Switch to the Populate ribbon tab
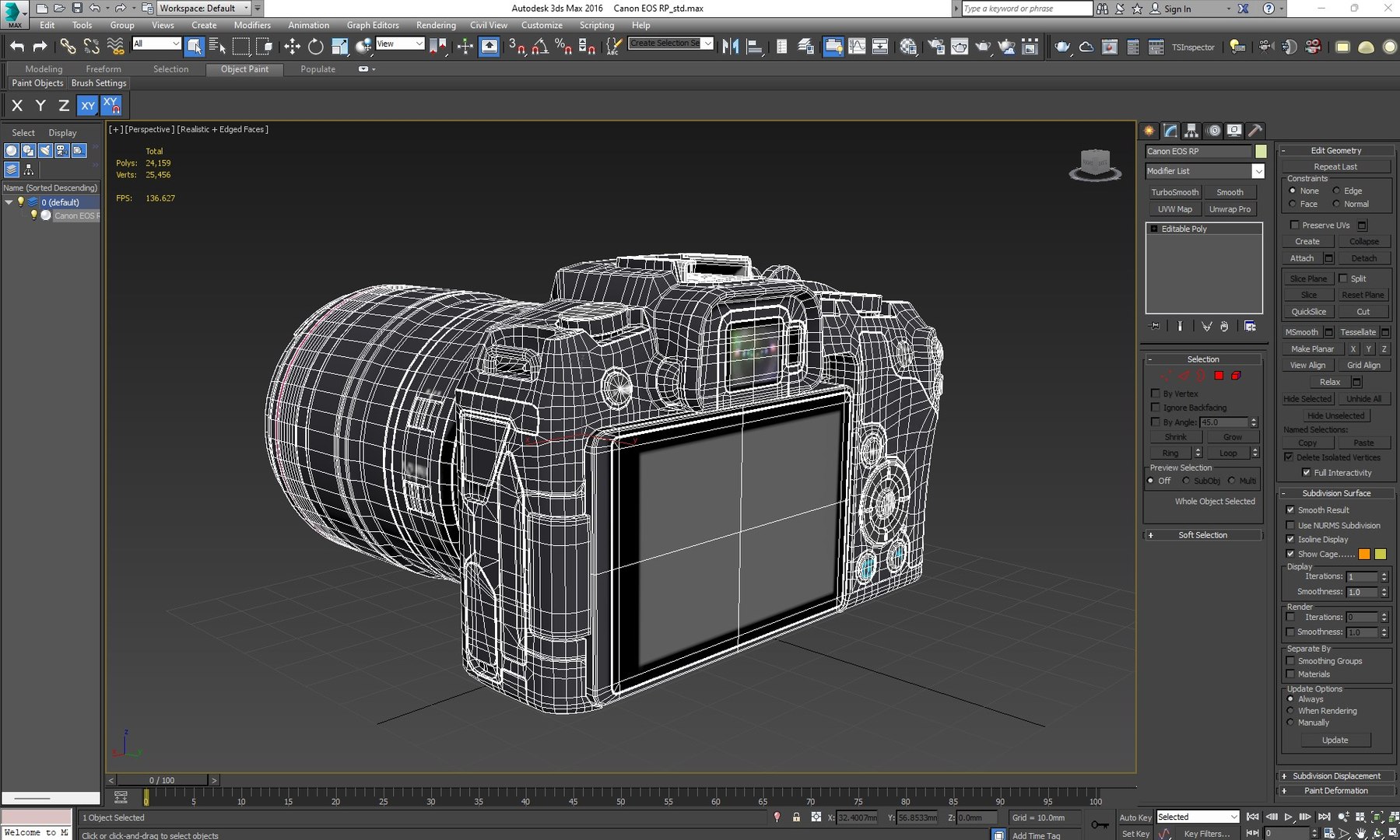 click(x=318, y=69)
